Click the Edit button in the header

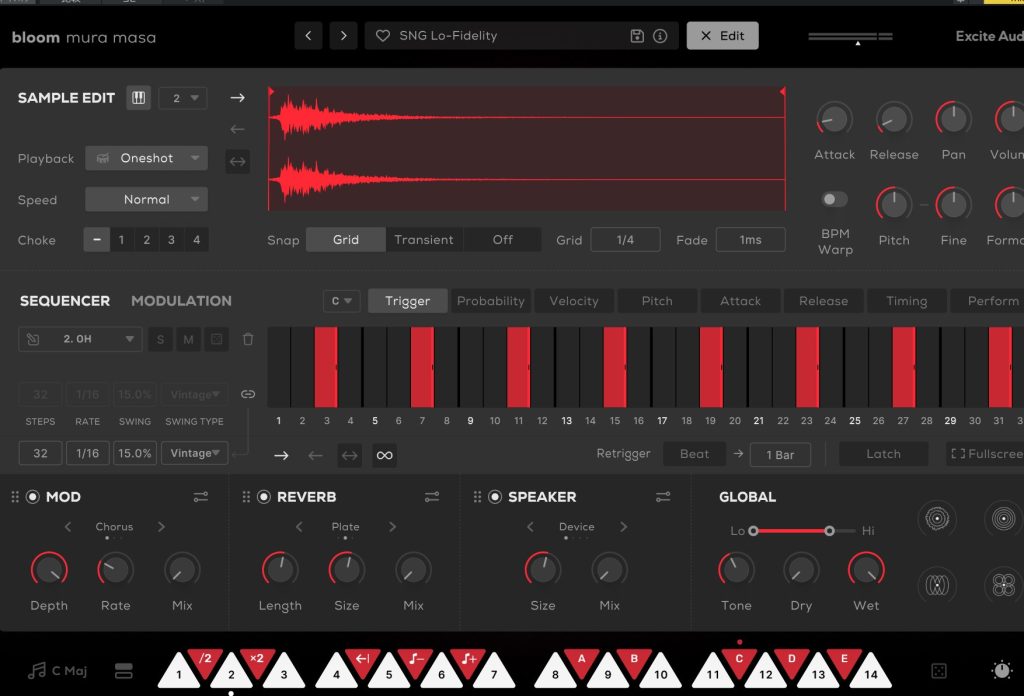[722, 36]
